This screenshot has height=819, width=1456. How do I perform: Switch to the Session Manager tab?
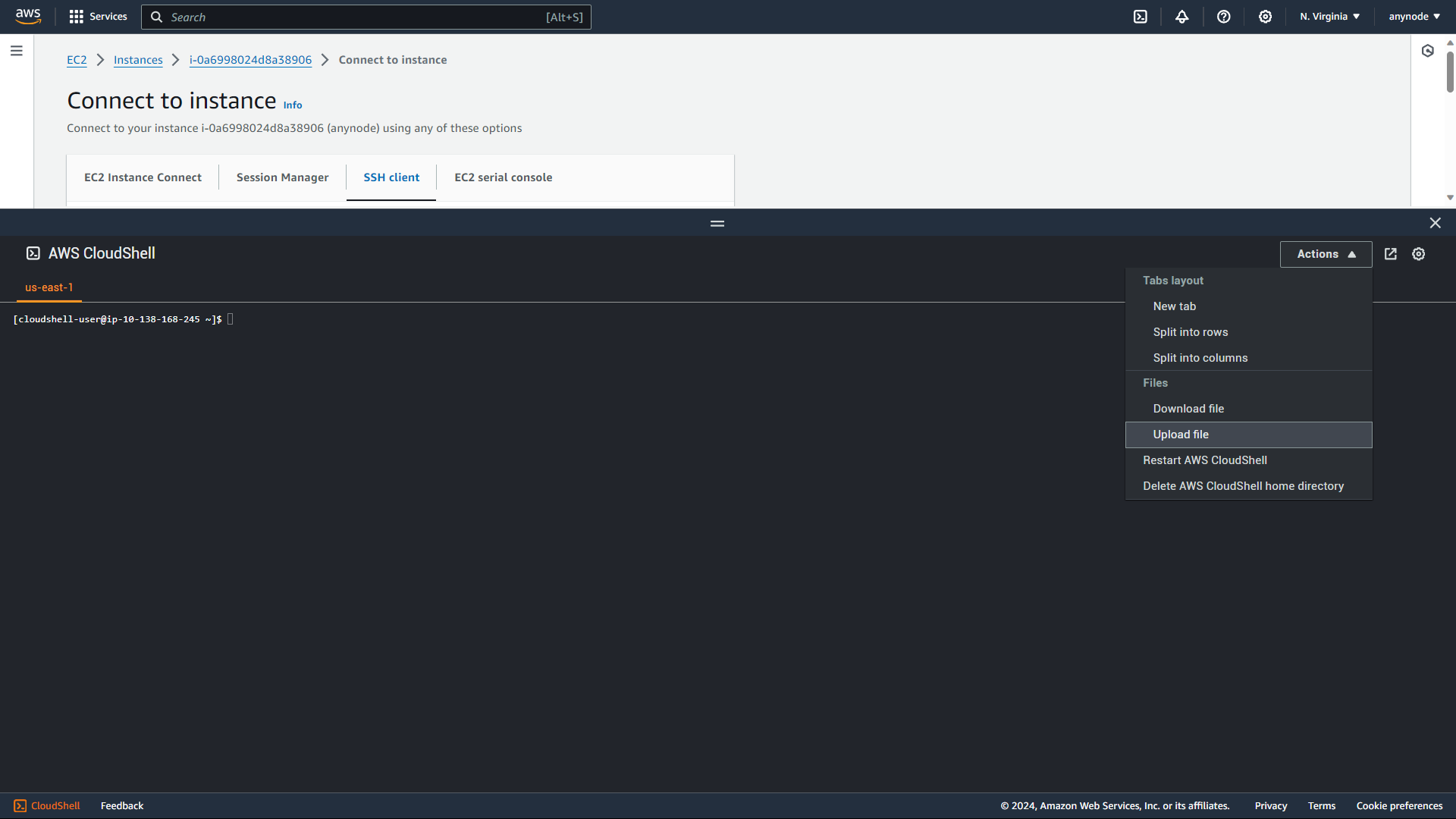coord(282,177)
